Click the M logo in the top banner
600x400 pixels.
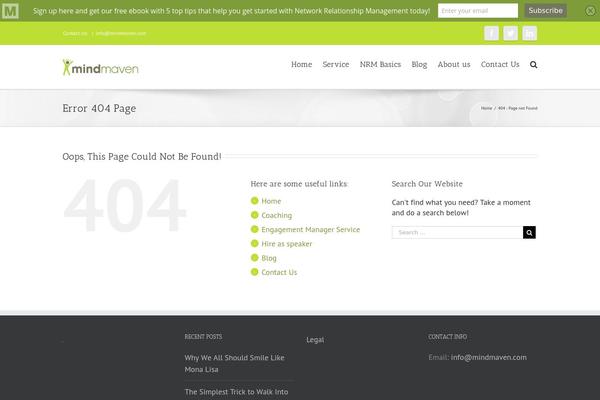click(x=10, y=11)
